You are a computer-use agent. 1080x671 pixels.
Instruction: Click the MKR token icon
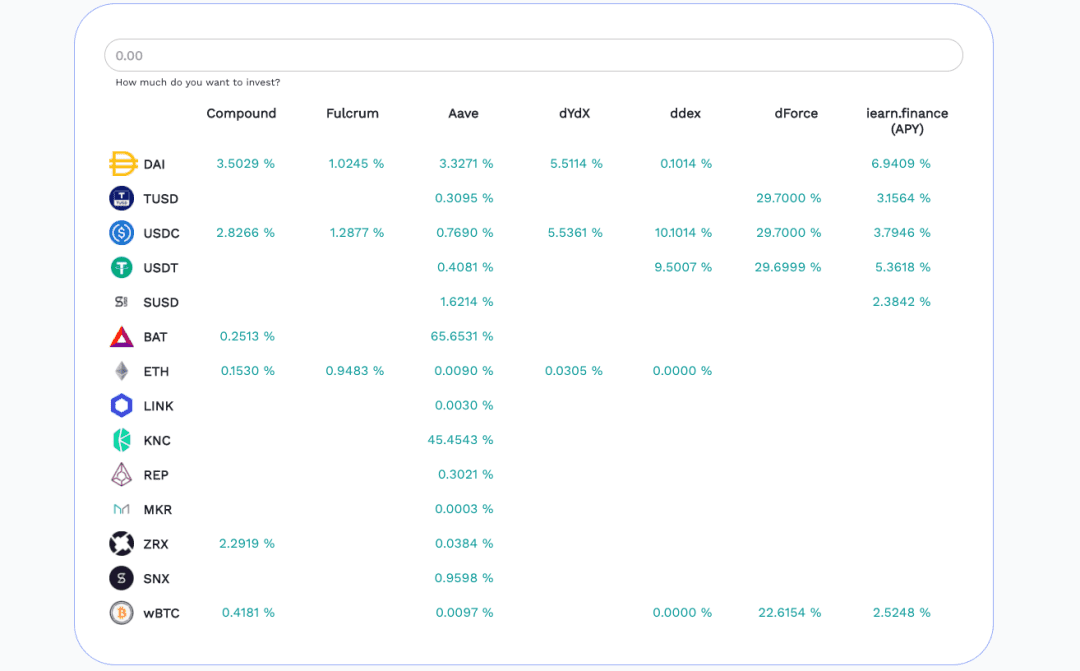coord(121,509)
